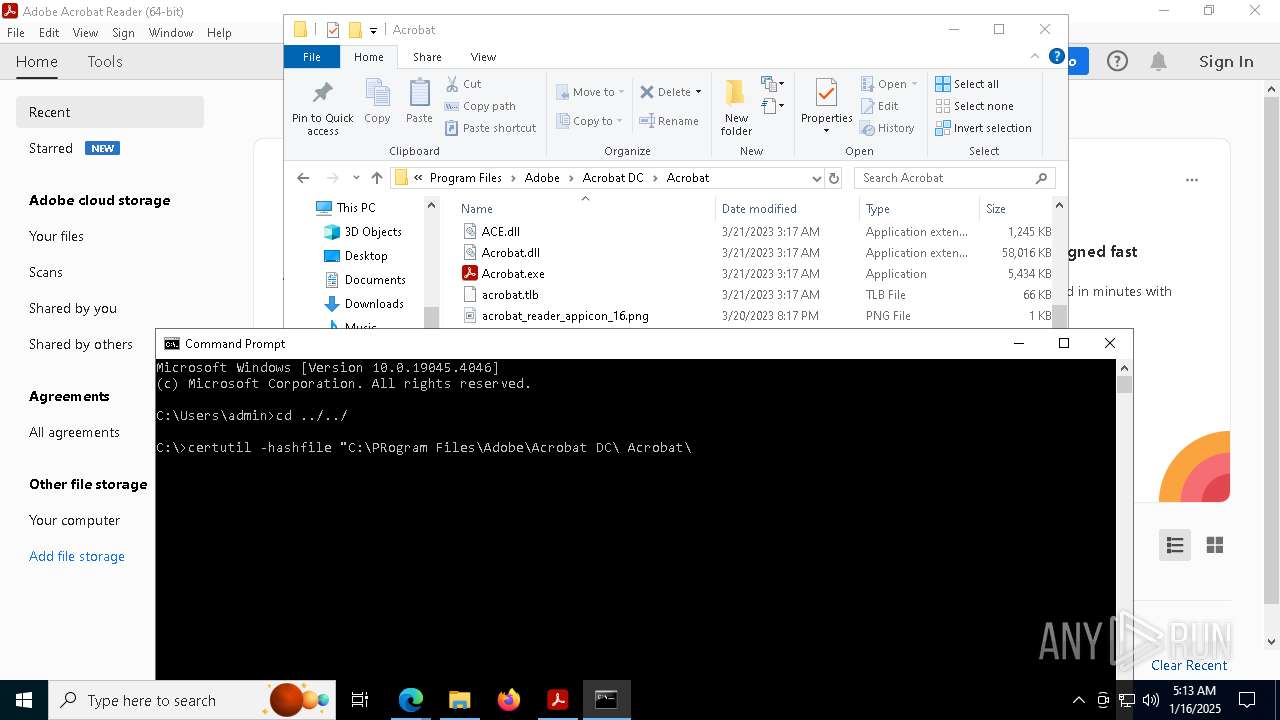Open the Move to dropdown
The width and height of the screenshot is (1280, 720).
click(590, 92)
